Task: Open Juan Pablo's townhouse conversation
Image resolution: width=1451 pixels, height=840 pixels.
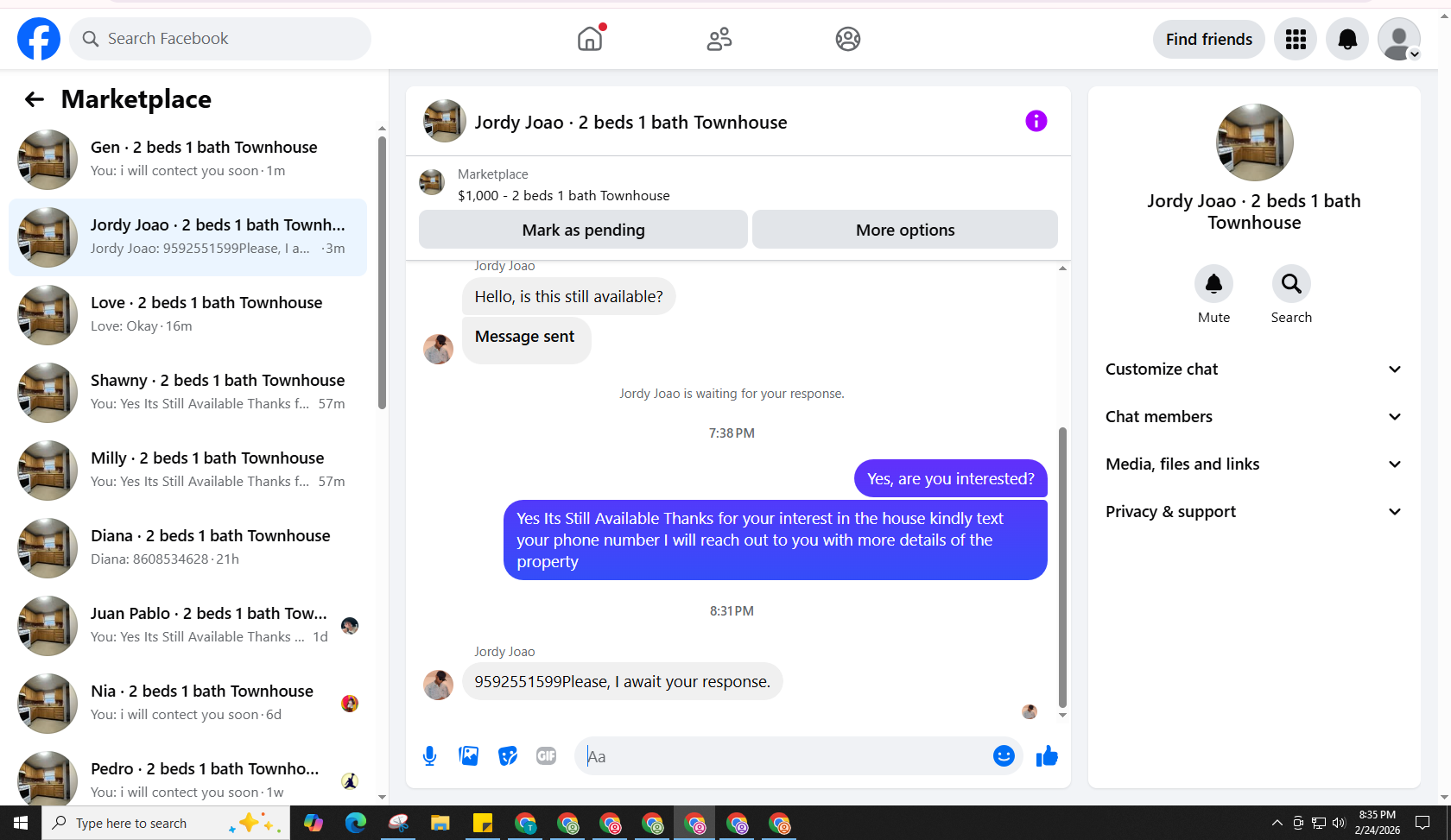Action: coord(187,626)
